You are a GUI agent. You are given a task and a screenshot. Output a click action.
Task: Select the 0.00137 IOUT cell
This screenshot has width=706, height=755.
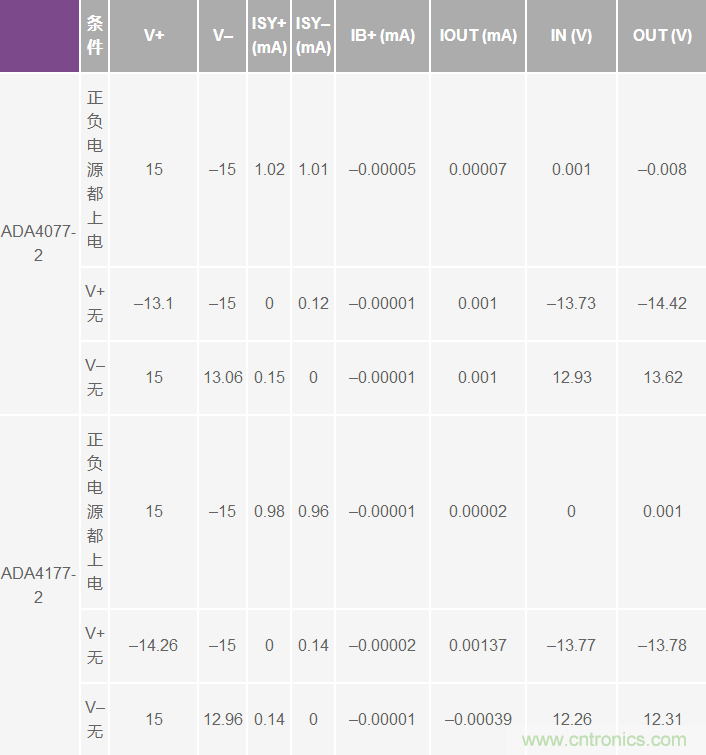coord(478,645)
